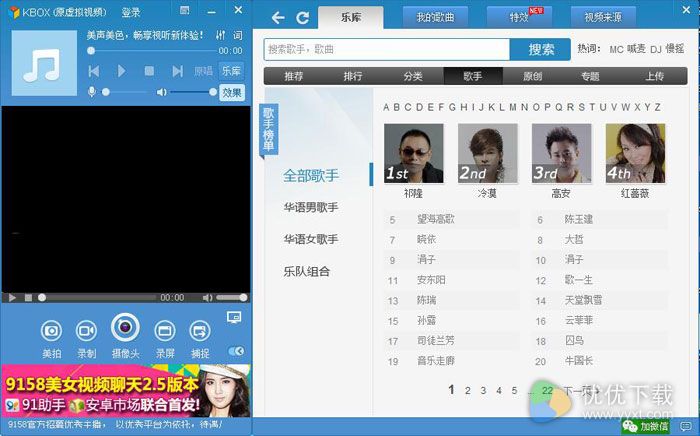Viewport: 700px width, 436px height.
Task: Select the 排行 ranking menu item
Action: point(353,76)
